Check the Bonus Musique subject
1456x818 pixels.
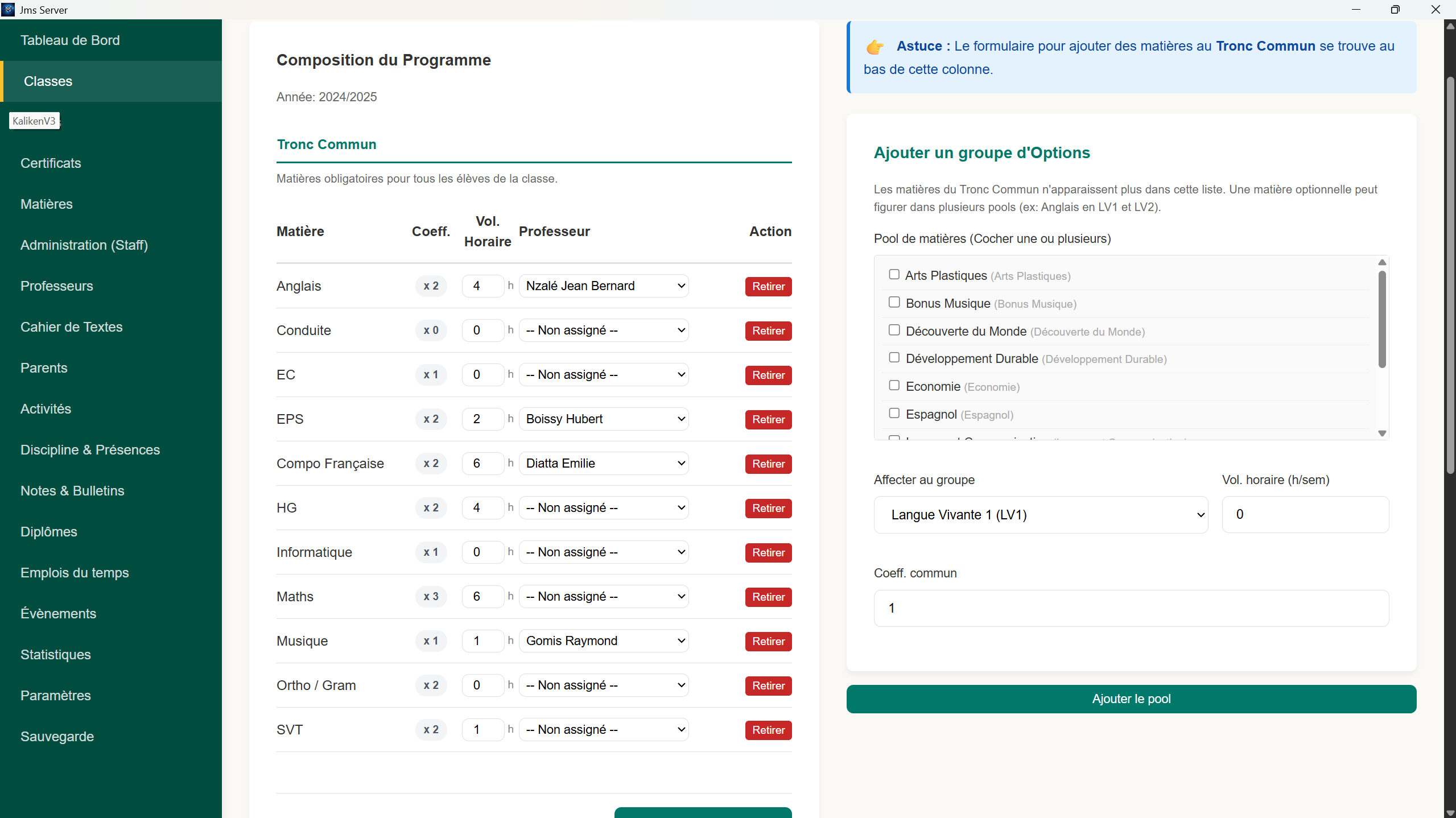(x=894, y=301)
